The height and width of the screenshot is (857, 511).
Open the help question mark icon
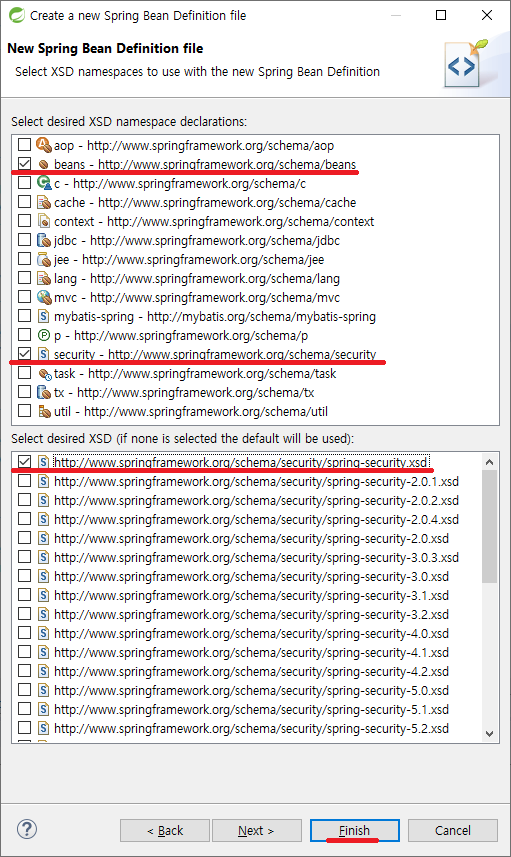pos(27,829)
